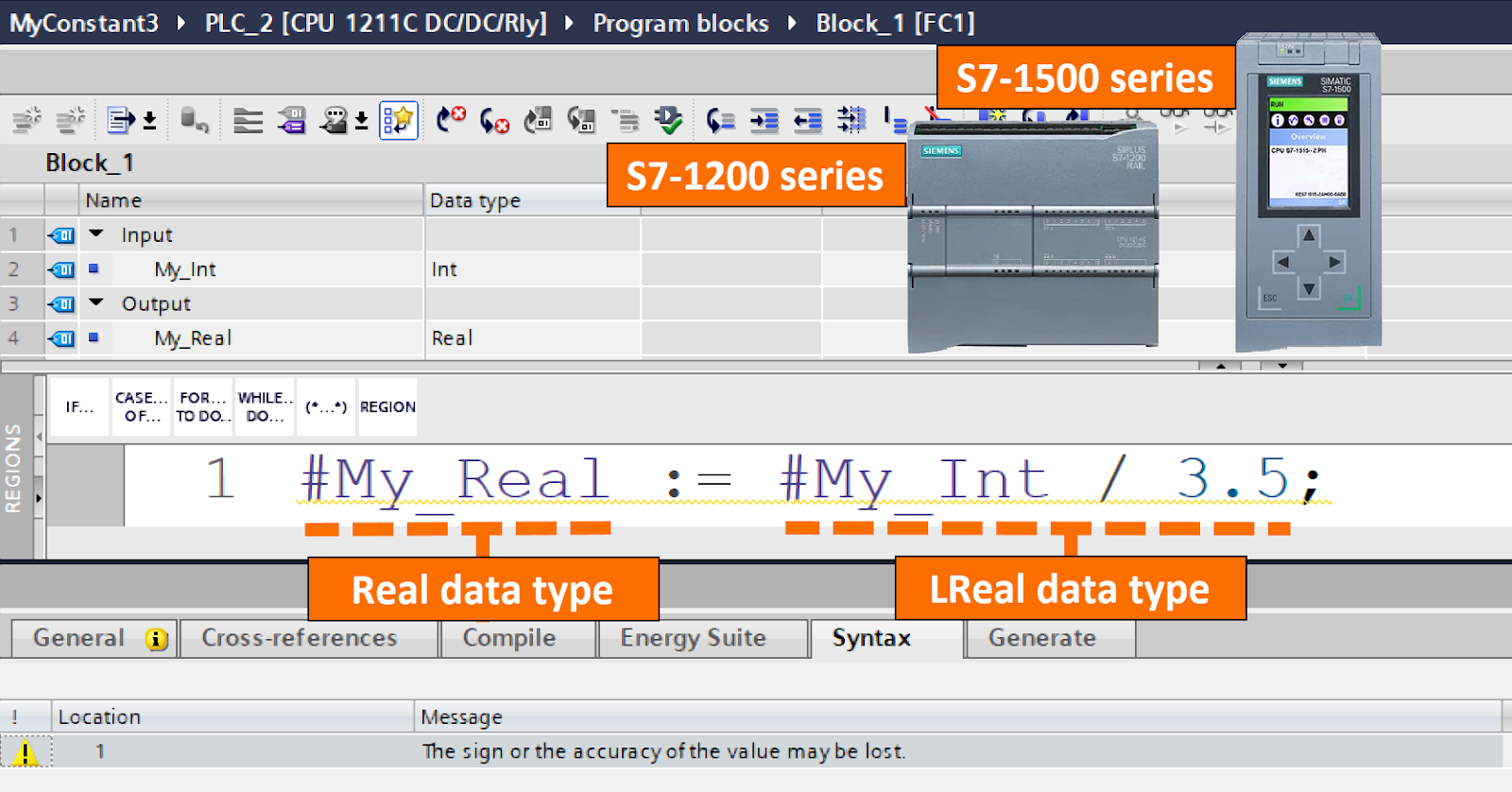The width and height of the screenshot is (1512, 792).
Task: Click the reset start values cylinder icon
Action: 194,120
